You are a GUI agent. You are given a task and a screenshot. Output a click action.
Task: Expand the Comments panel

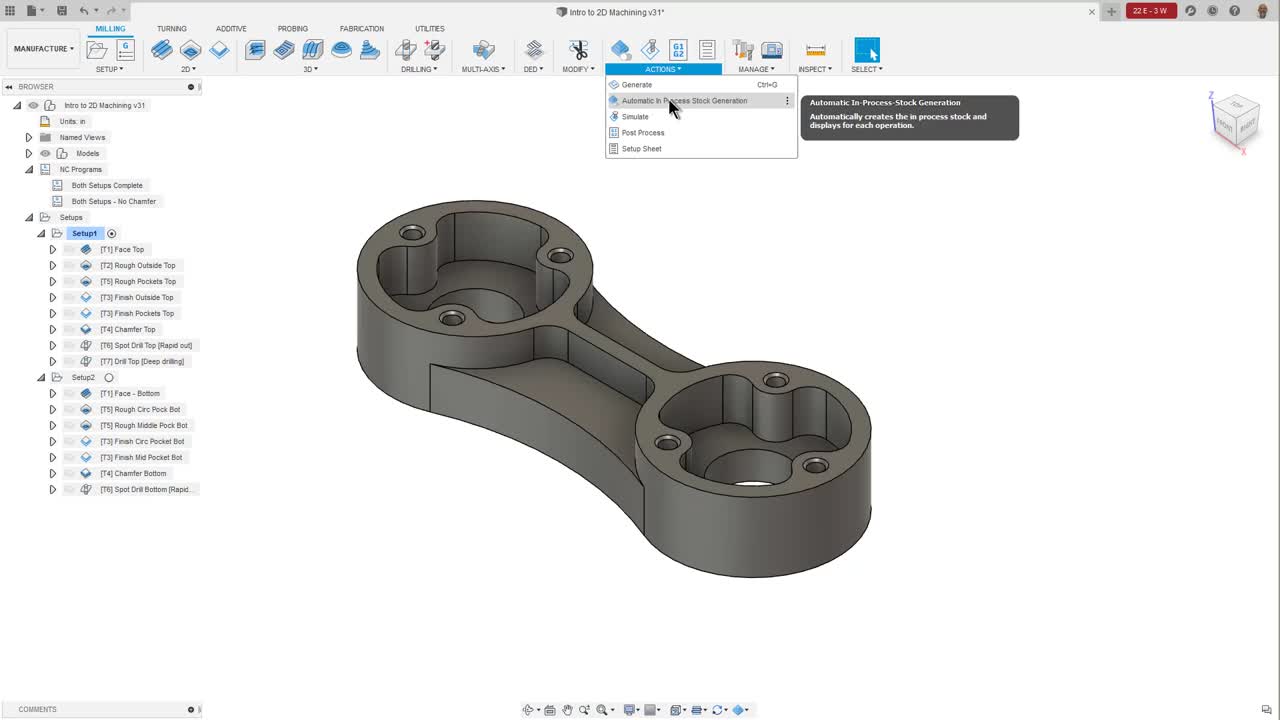tap(191, 710)
